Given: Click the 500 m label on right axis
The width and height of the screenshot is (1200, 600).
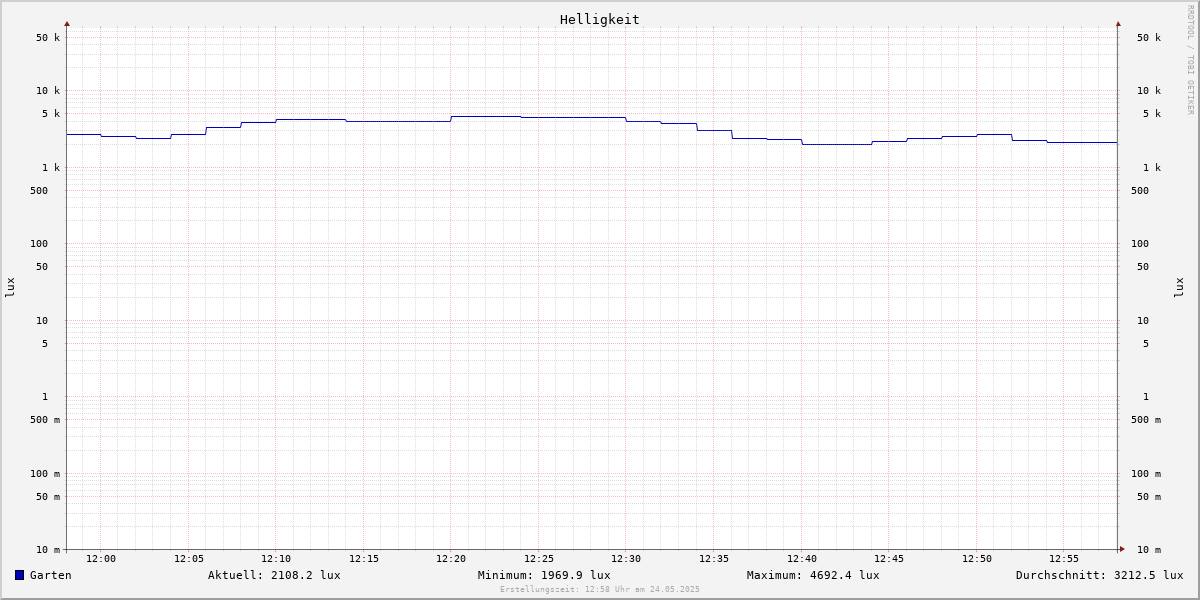Looking at the screenshot, I should tap(1146, 420).
